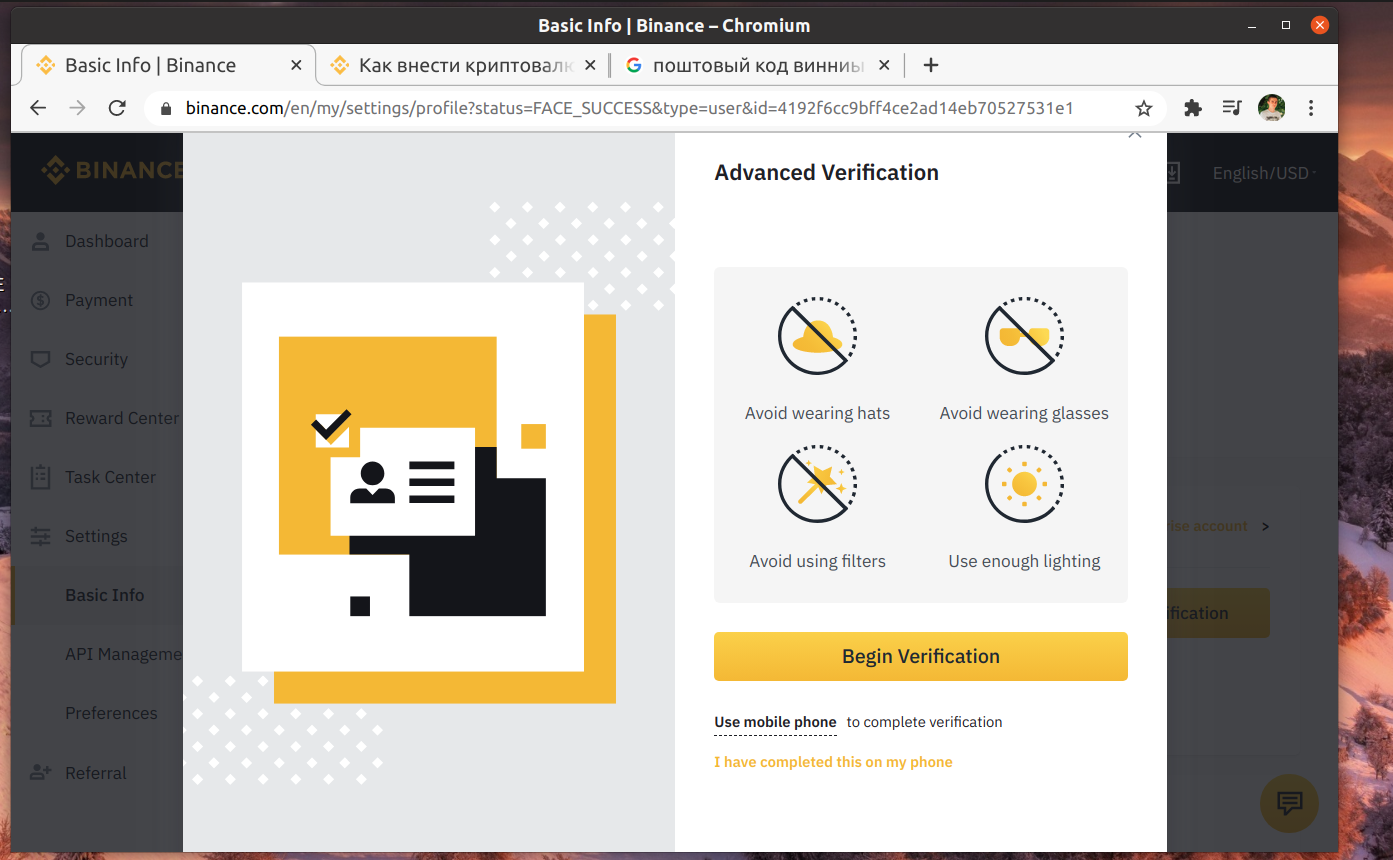Open the Chromium extensions puzzle icon

pyautogui.click(x=1192, y=108)
